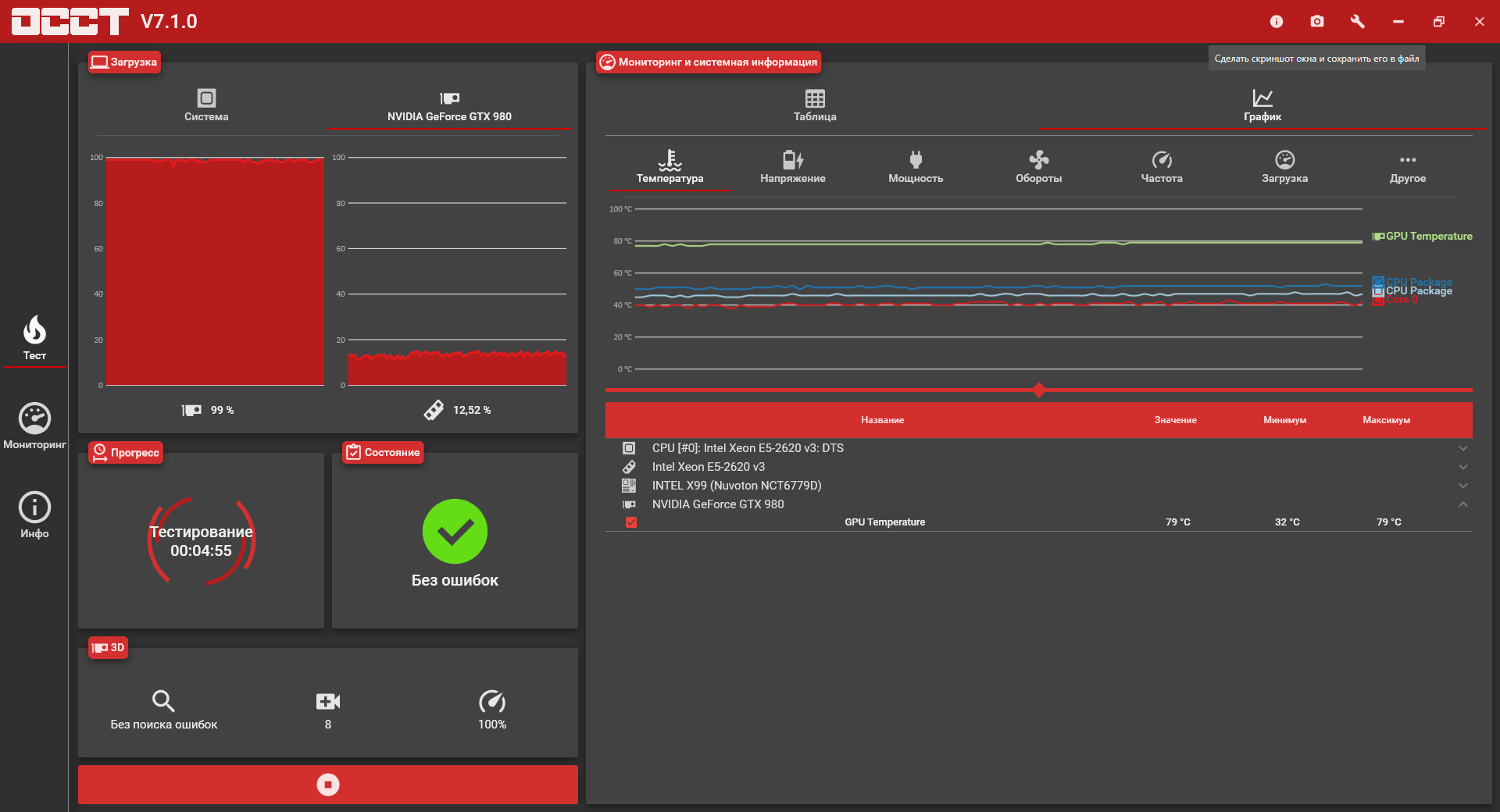Uncheck the GPU Temperature checkbox
This screenshot has height=812, width=1500.
tap(631, 522)
